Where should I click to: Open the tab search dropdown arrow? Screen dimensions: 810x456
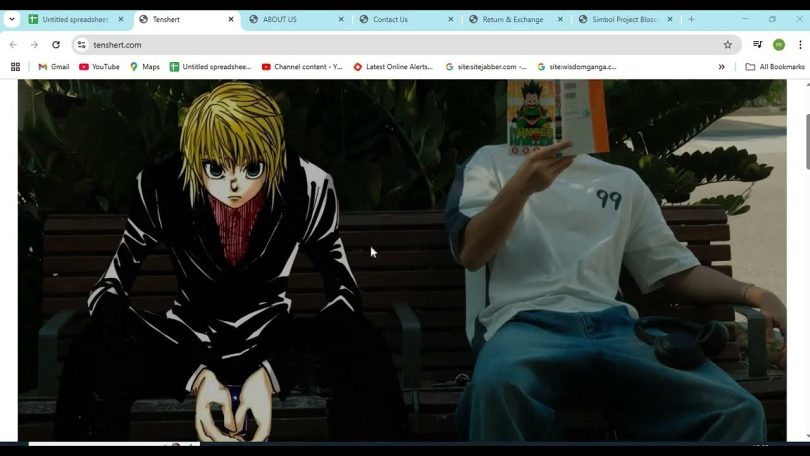point(11,19)
